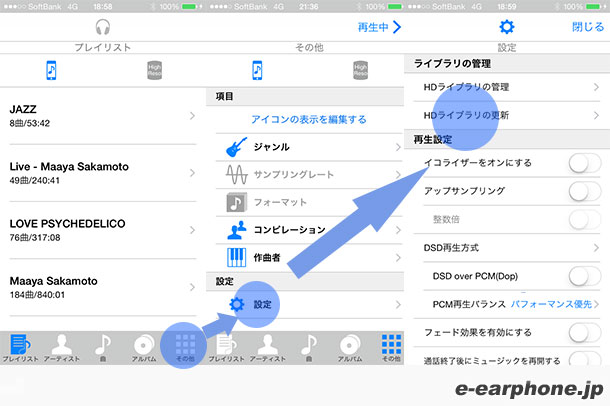Open JAZZ playlist chevron
This screenshot has width=610, height=406.
[x=192, y=116]
